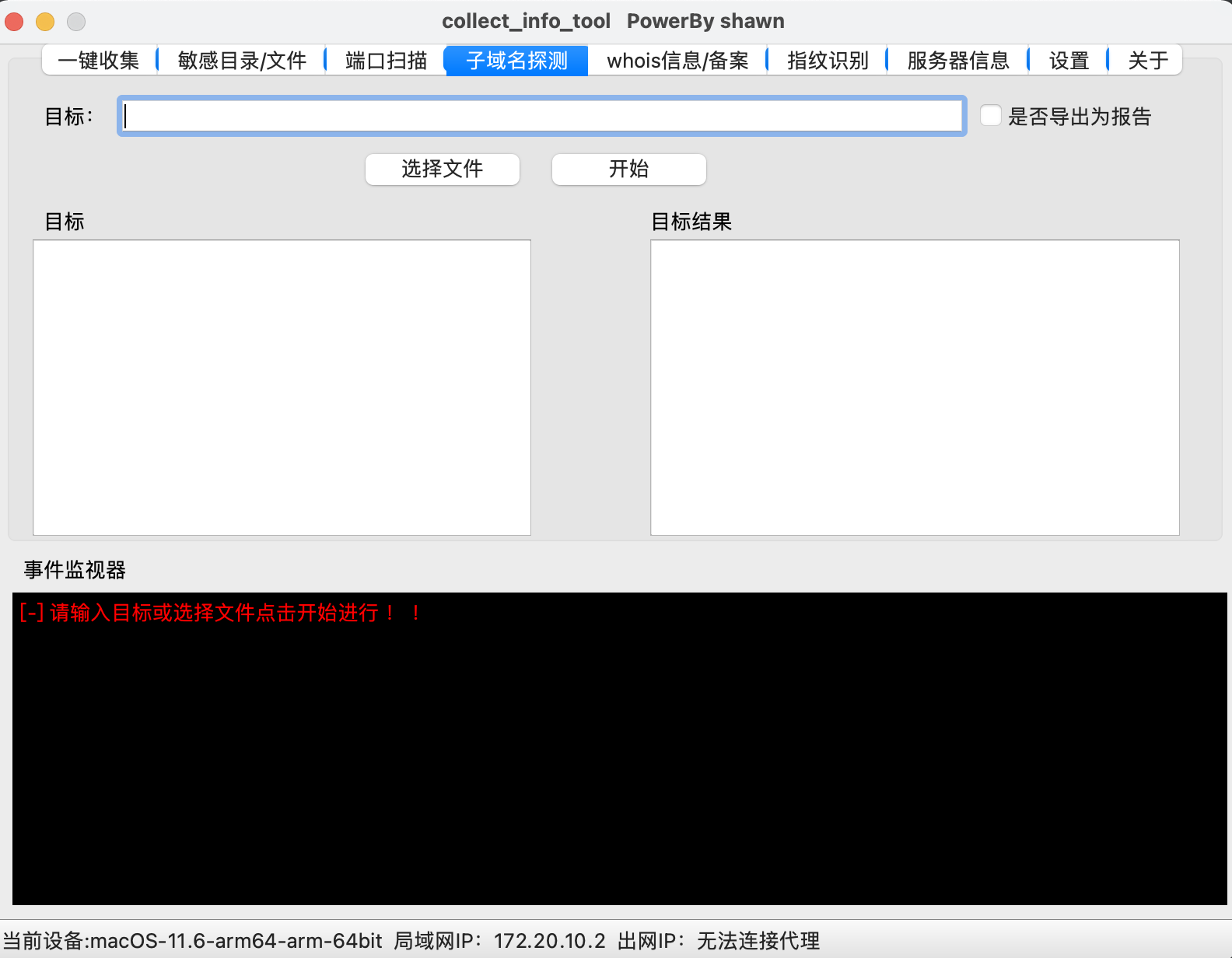Click the 选择文件 button
The image size is (1232, 958).
point(443,169)
